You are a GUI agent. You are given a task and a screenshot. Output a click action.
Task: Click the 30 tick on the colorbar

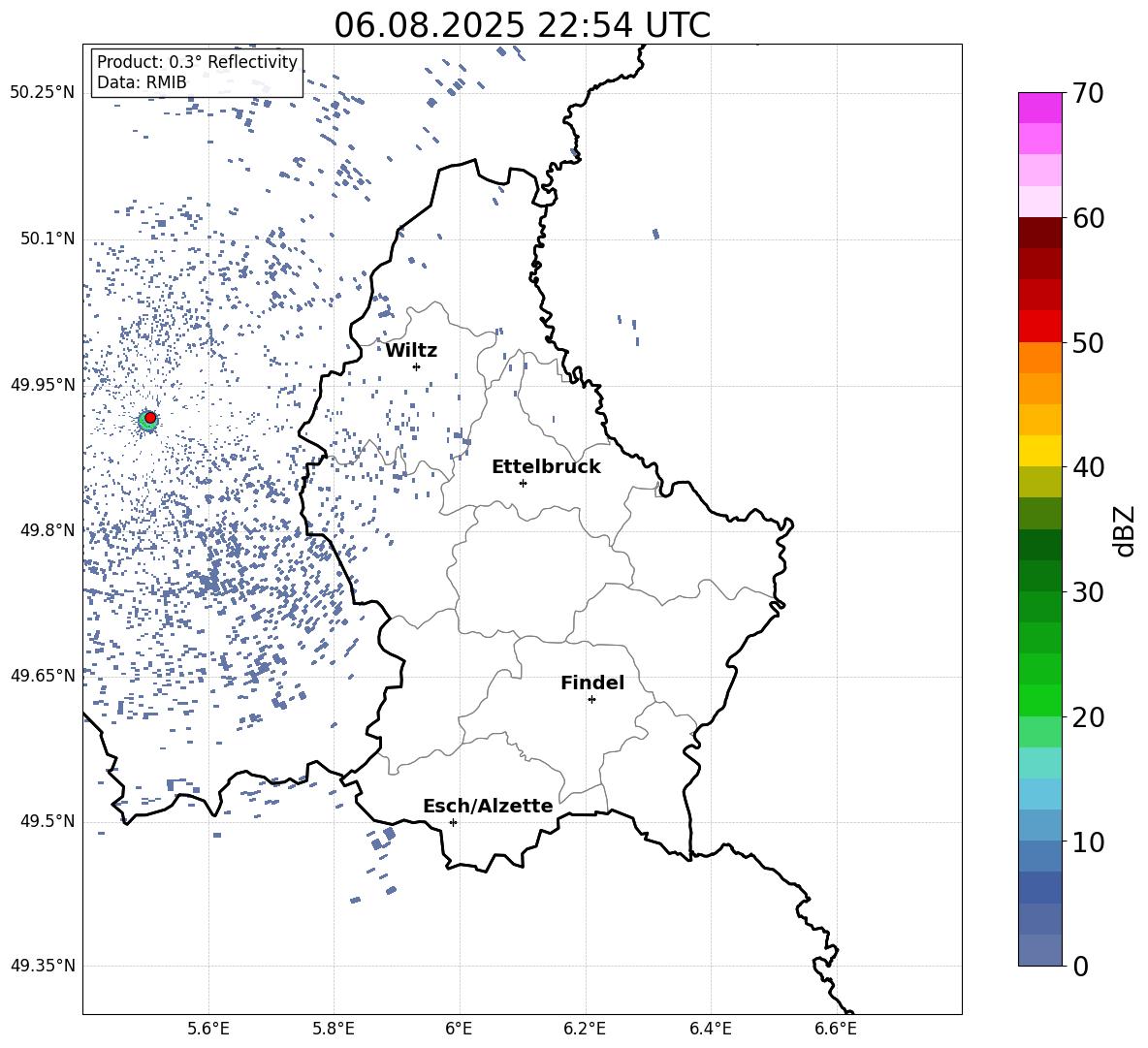pyautogui.click(x=1089, y=592)
